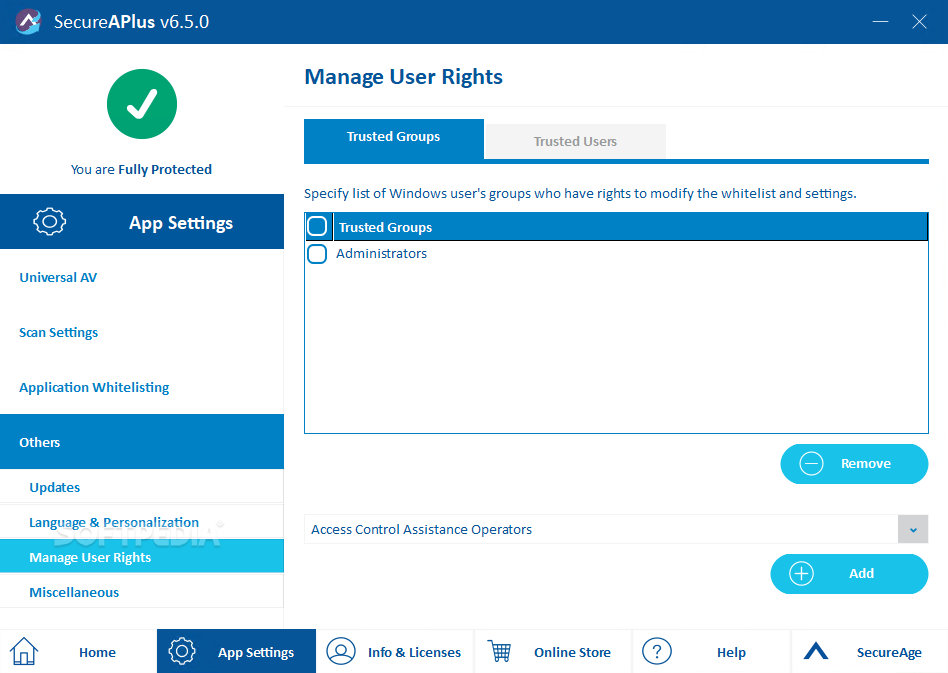Go to Updates settings
The height and width of the screenshot is (673, 948).
[x=142, y=487]
